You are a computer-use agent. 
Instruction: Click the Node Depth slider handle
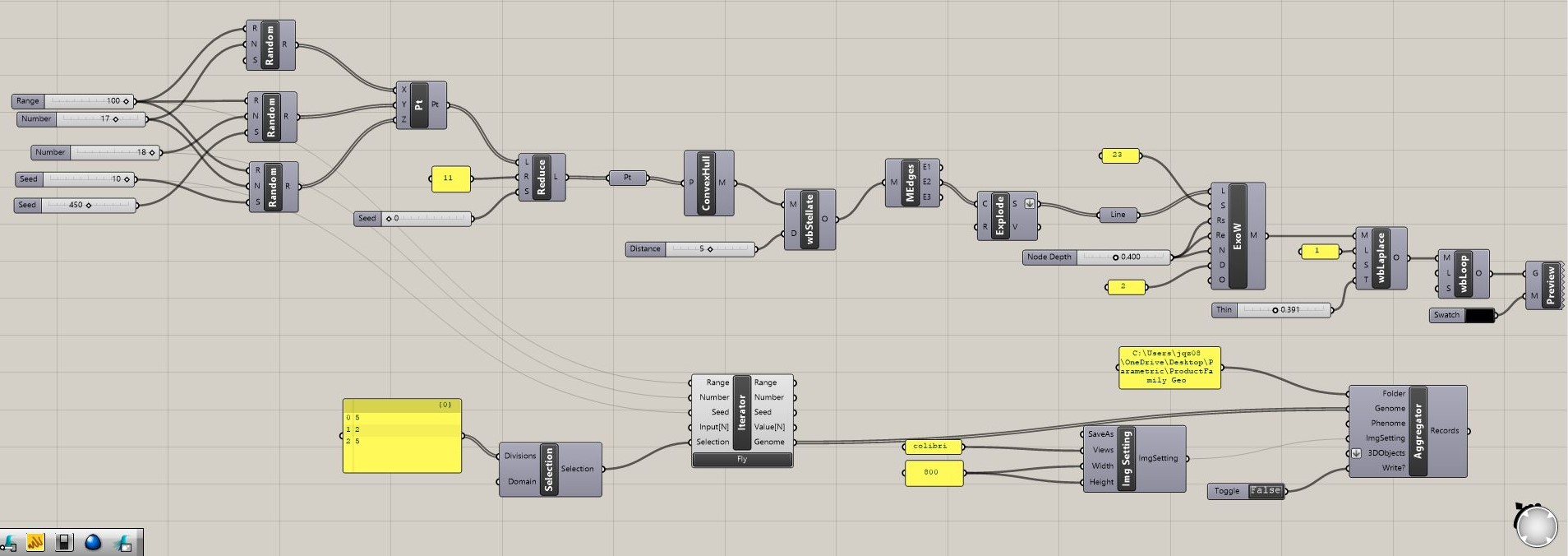click(x=1115, y=257)
